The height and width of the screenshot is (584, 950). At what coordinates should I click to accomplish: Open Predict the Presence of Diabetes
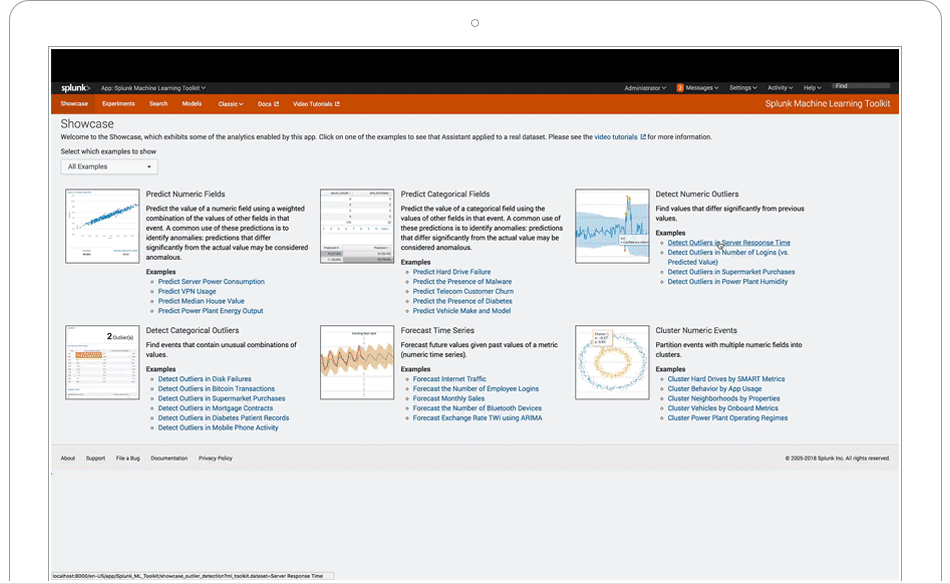462,301
